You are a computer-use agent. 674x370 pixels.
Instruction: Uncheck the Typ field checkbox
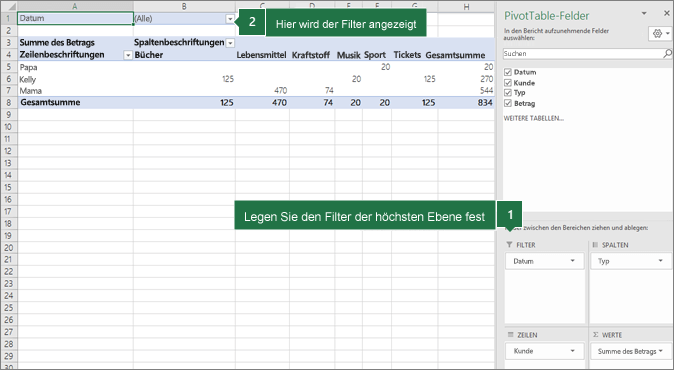508,92
